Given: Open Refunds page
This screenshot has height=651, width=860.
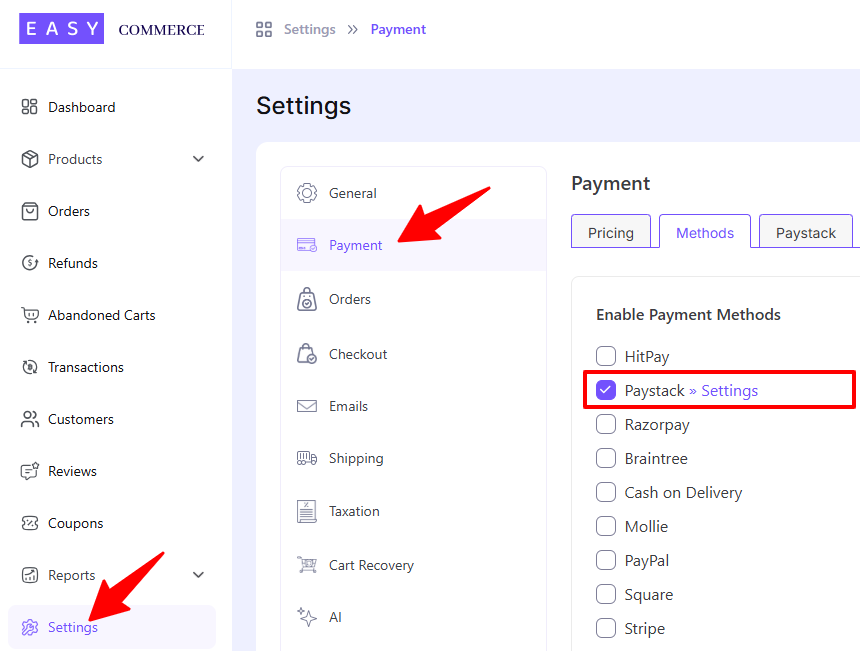Looking at the screenshot, I should [112, 263].
